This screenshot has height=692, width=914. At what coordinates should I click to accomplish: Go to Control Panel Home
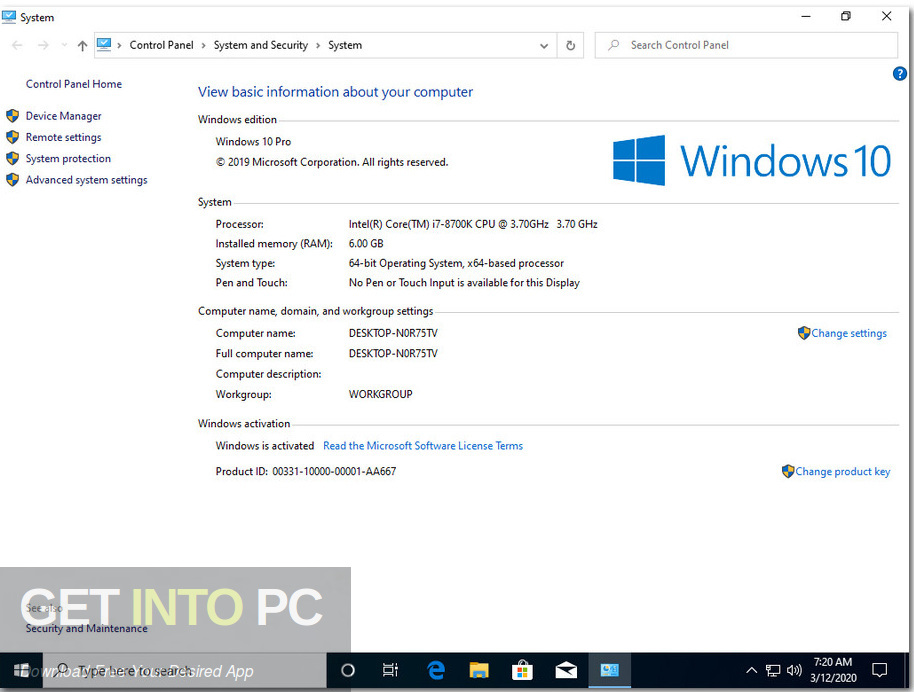(74, 84)
